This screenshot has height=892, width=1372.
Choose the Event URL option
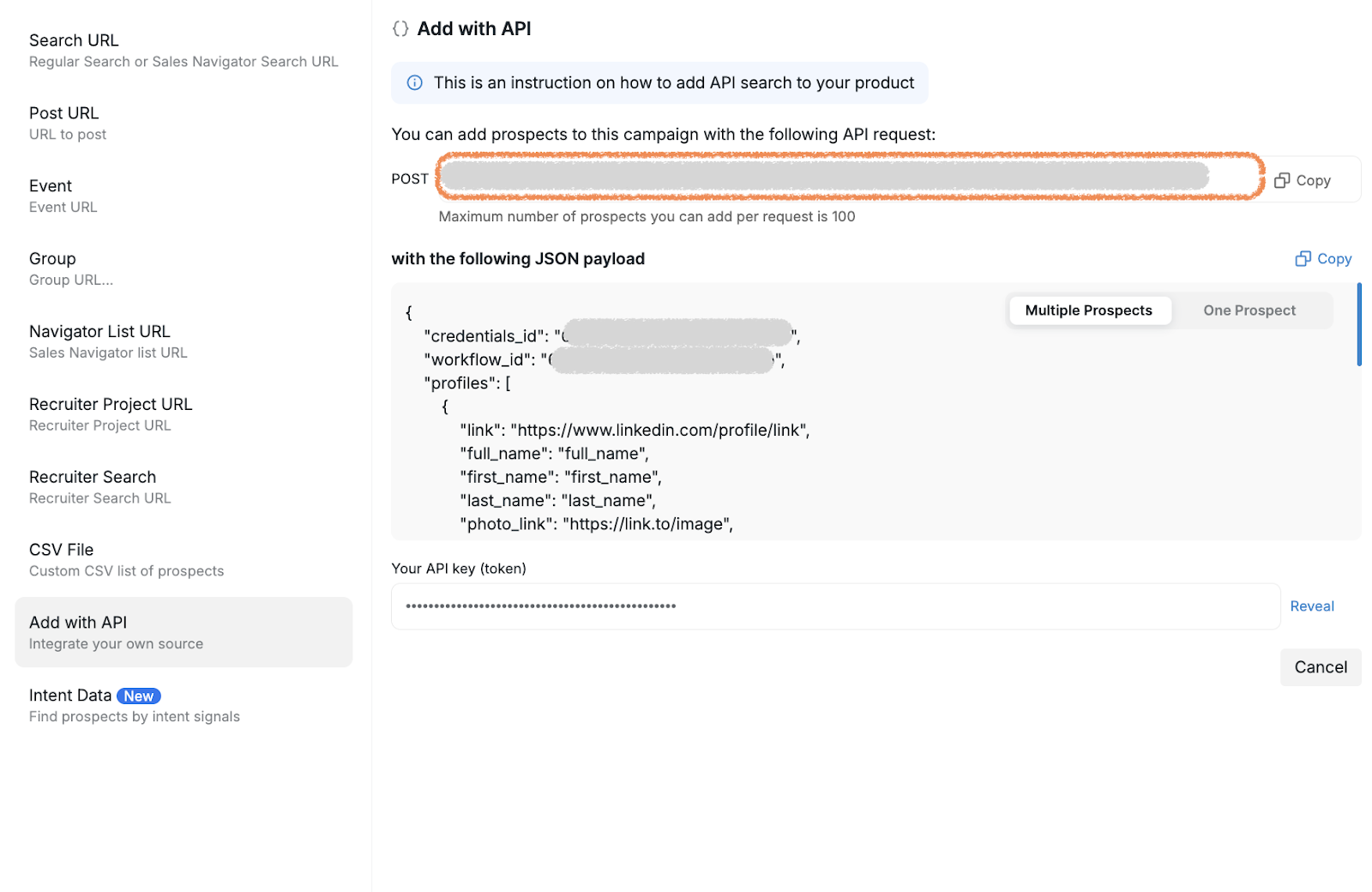click(184, 196)
